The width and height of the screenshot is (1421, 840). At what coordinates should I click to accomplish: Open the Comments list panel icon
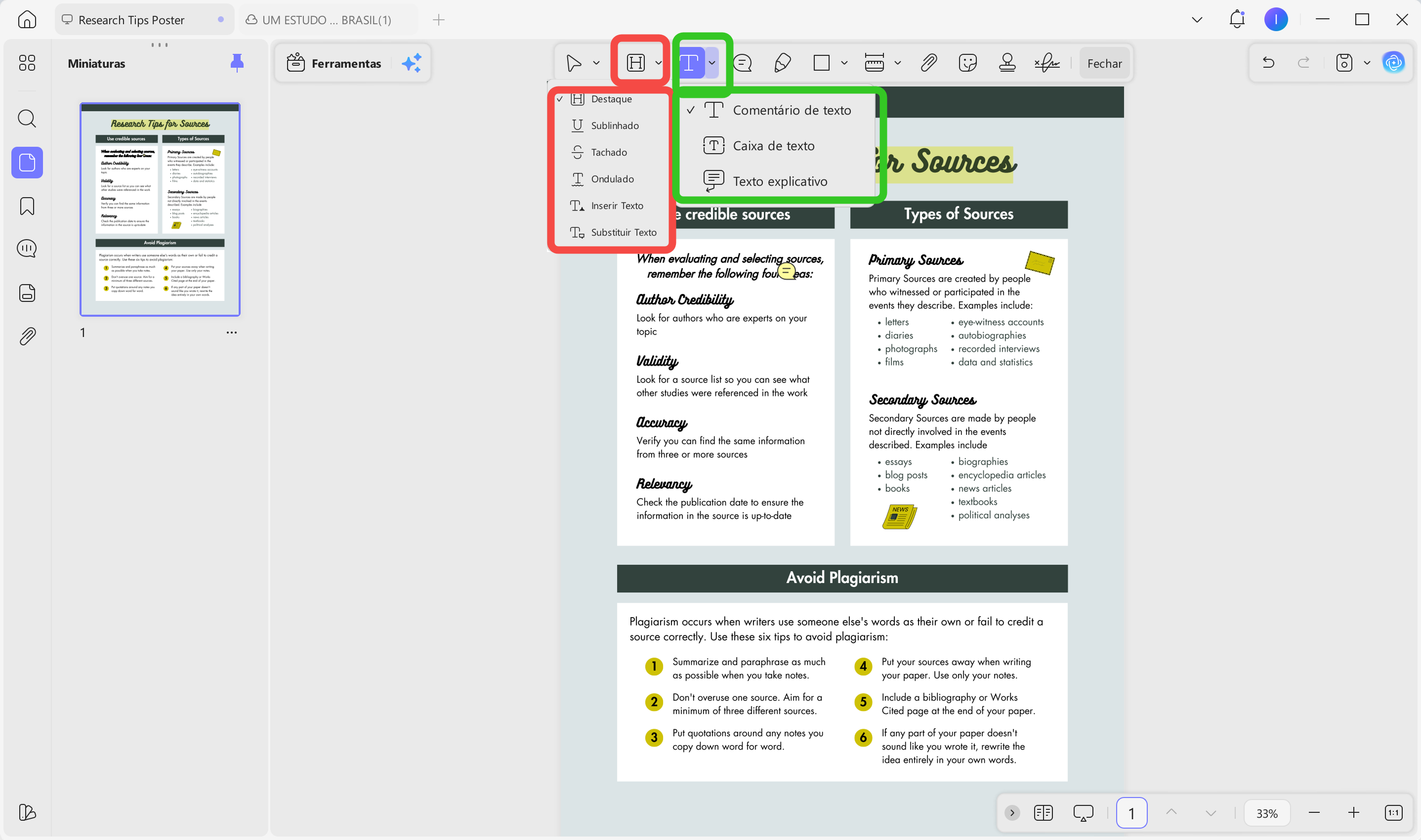point(27,249)
